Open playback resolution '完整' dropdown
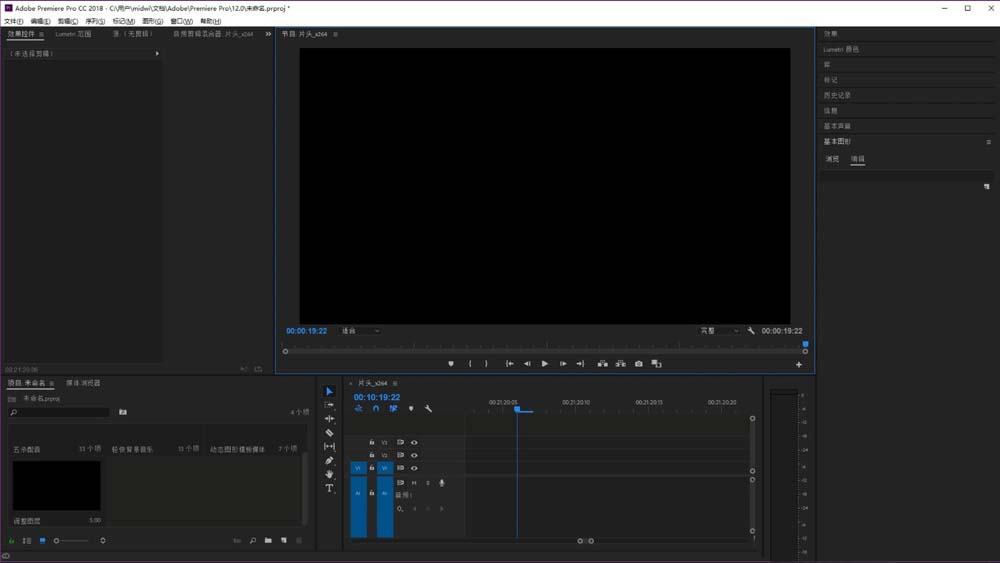The height and width of the screenshot is (563, 1000). (x=718, y=331)
